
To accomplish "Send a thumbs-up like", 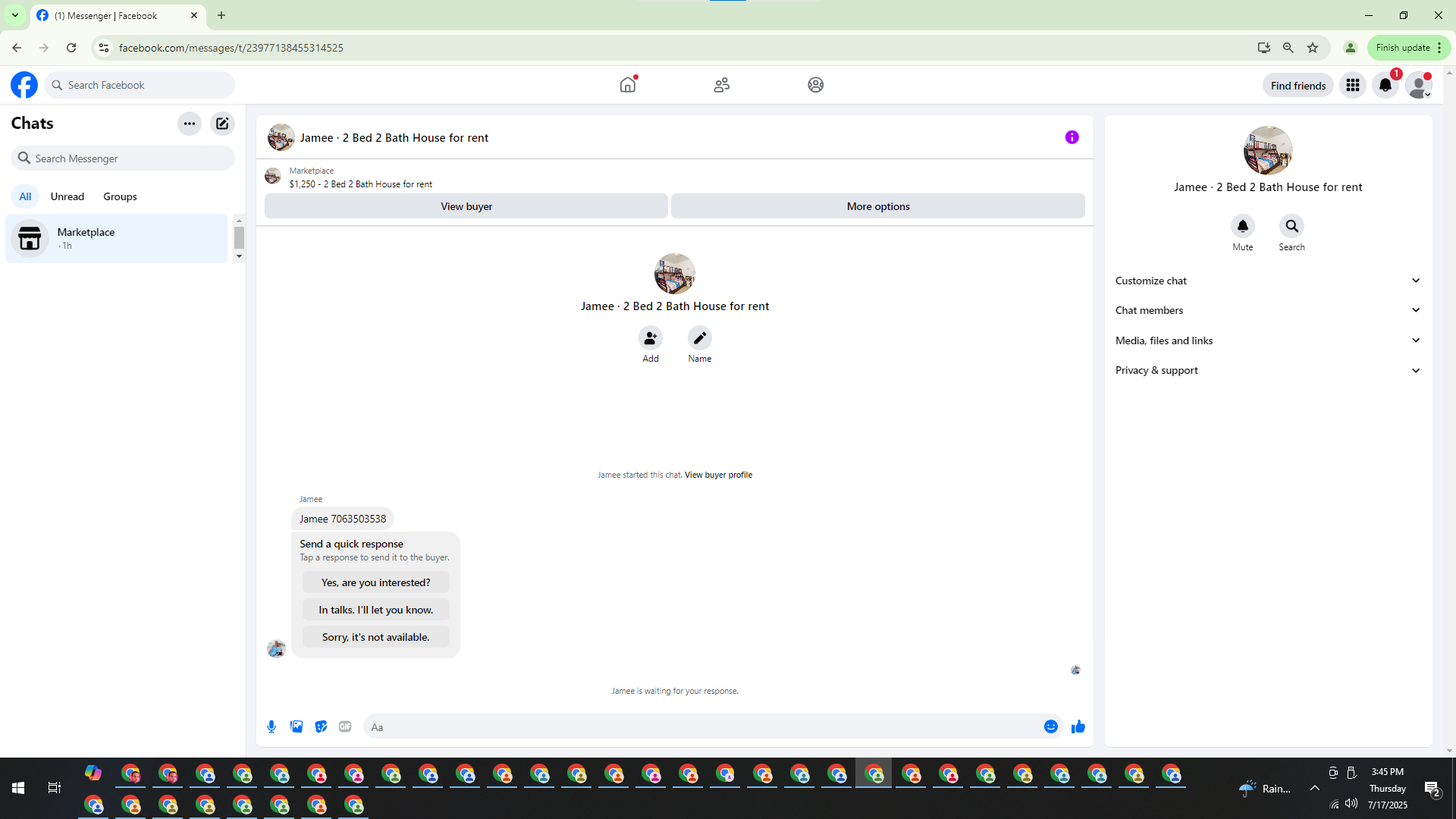I will point(1078,726).
